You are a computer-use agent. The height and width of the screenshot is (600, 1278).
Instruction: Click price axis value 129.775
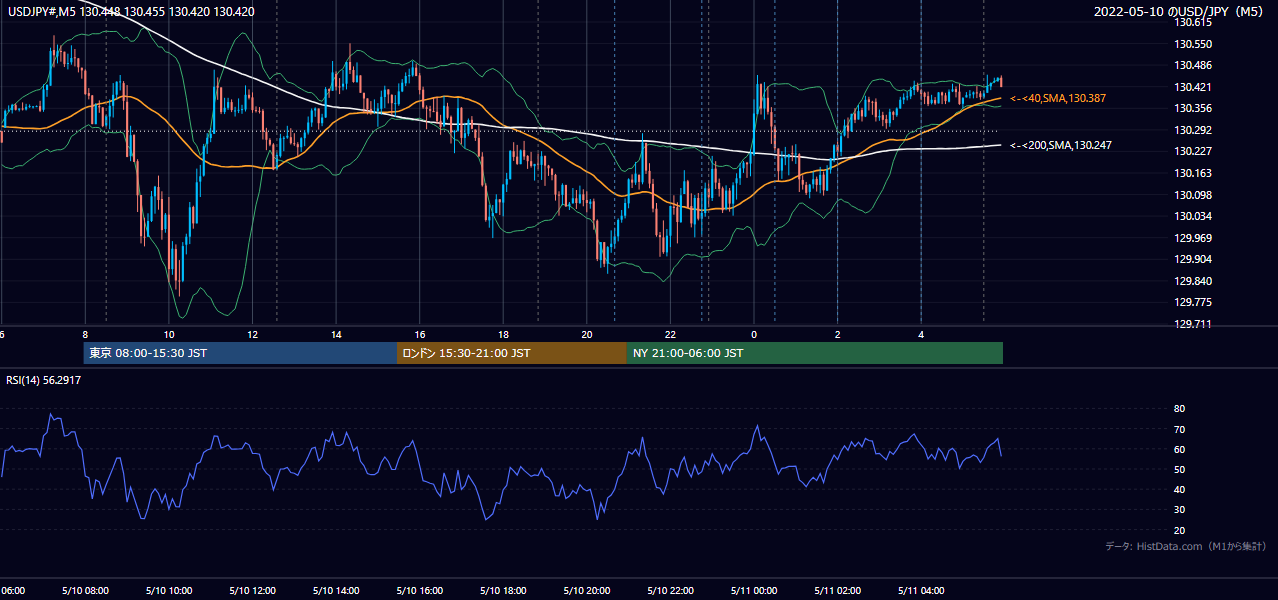1195,302
